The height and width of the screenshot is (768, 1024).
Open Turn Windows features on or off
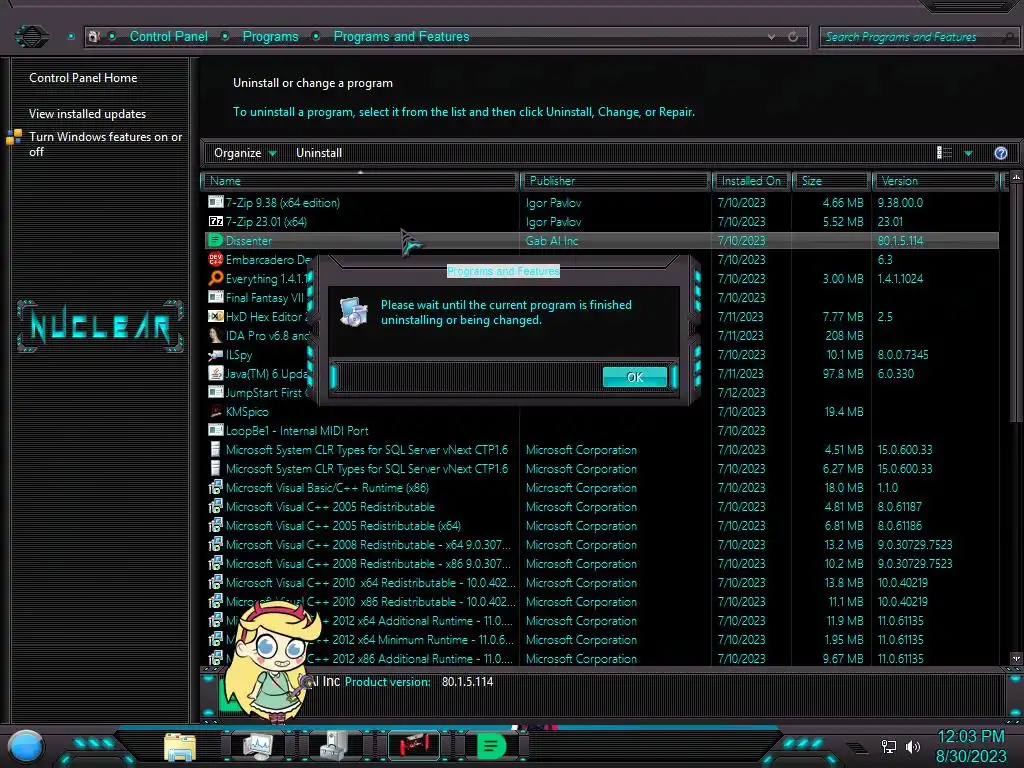pos(105,144)
